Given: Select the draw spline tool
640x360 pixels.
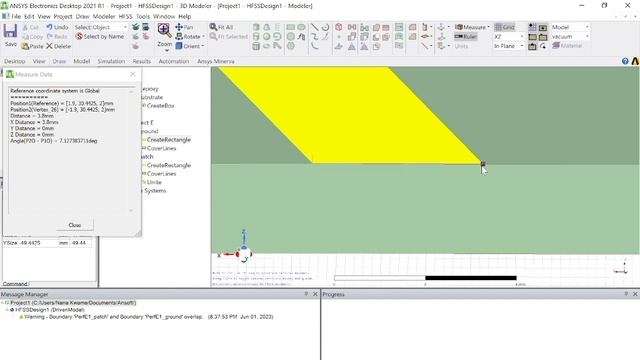Looking at the screenshot, I should coord(315,36).
